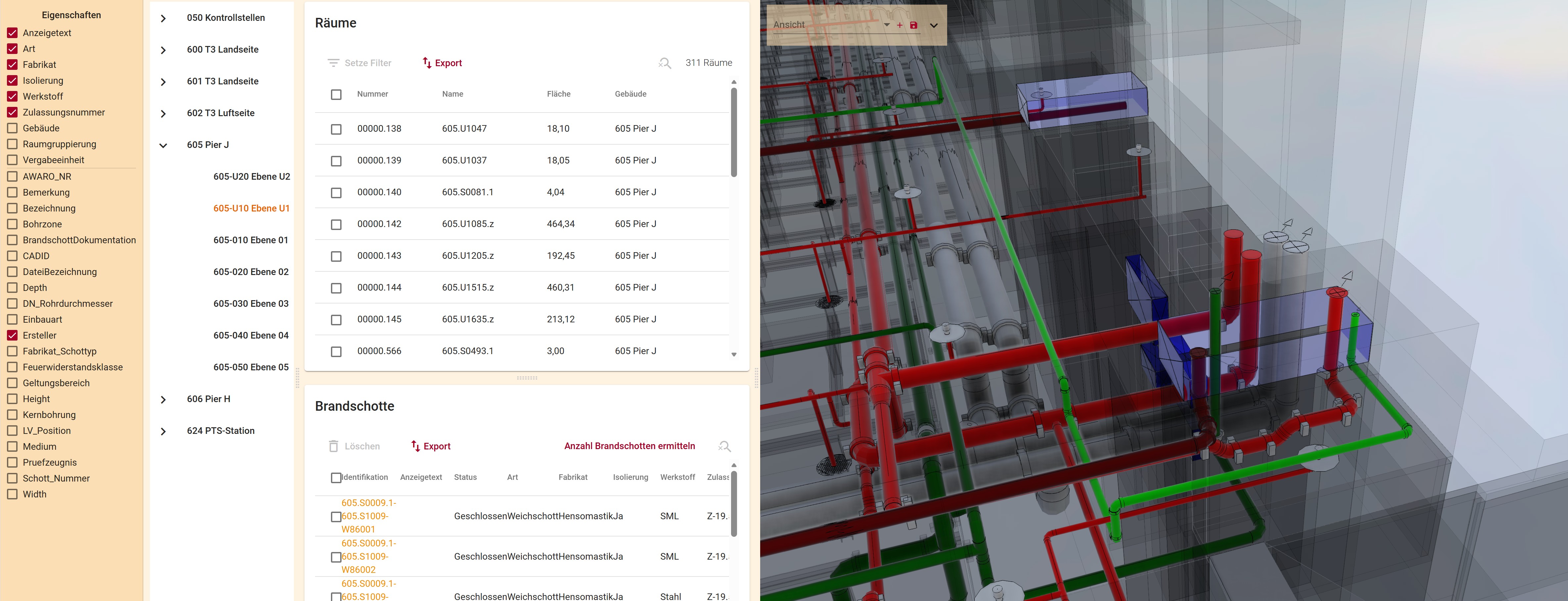The image size is (1568, 601).
Task: Expand the 606 Pier H tree node
Action: tap(163, 399)
